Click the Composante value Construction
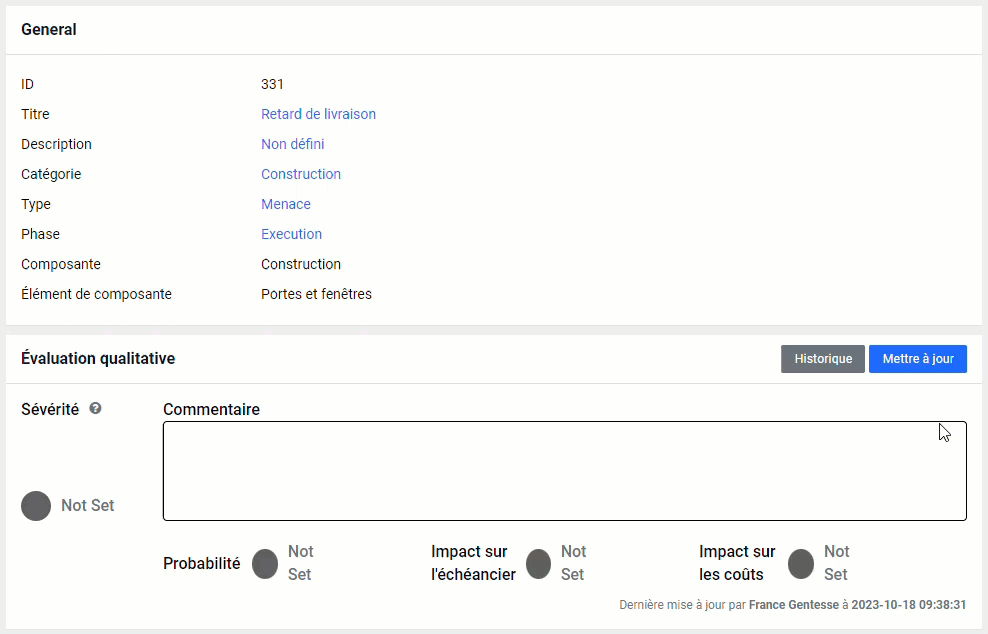This screenshot has height=634, width=988. 301,264
